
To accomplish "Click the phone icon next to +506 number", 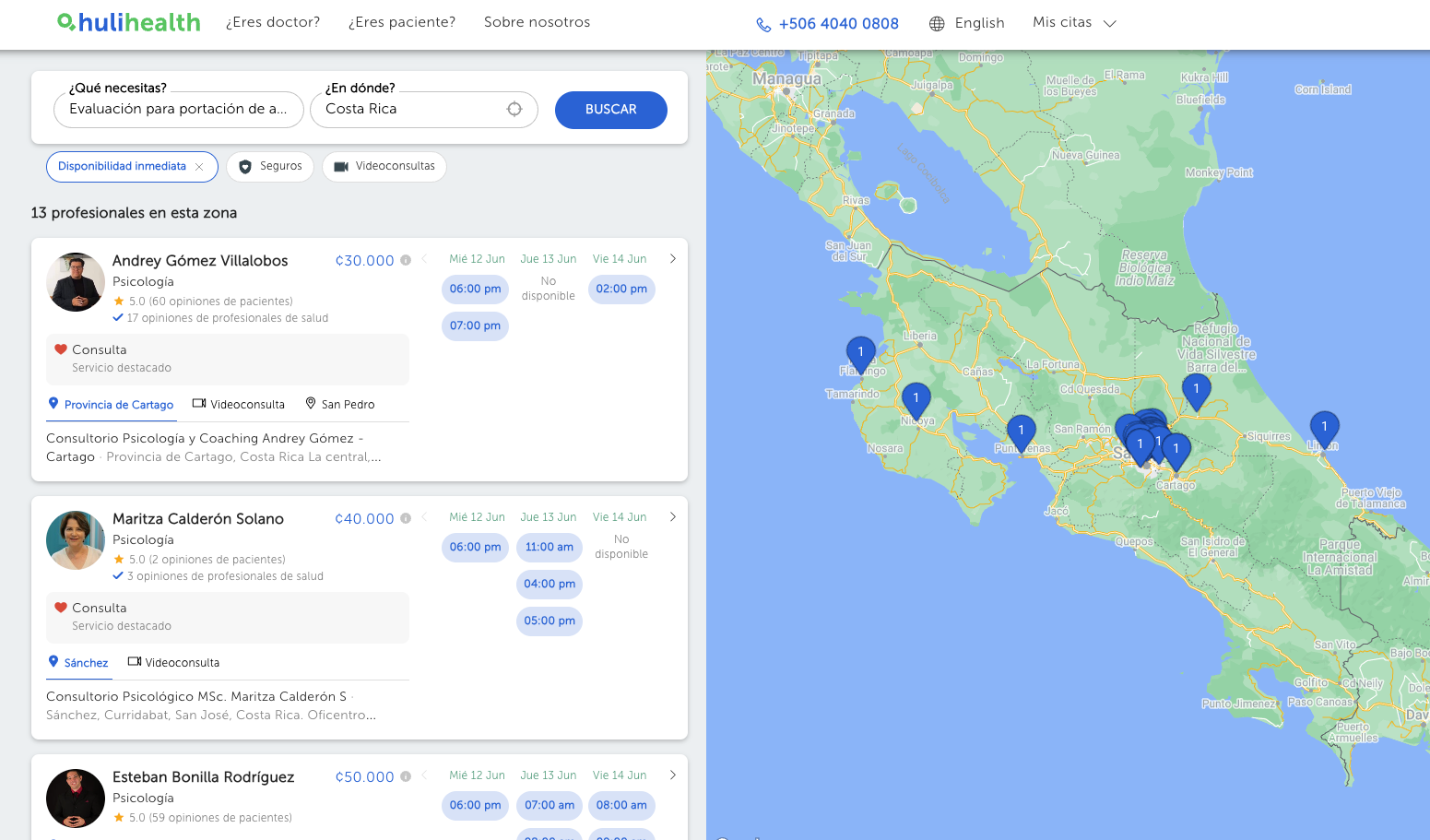I will [x=763, y=25].
